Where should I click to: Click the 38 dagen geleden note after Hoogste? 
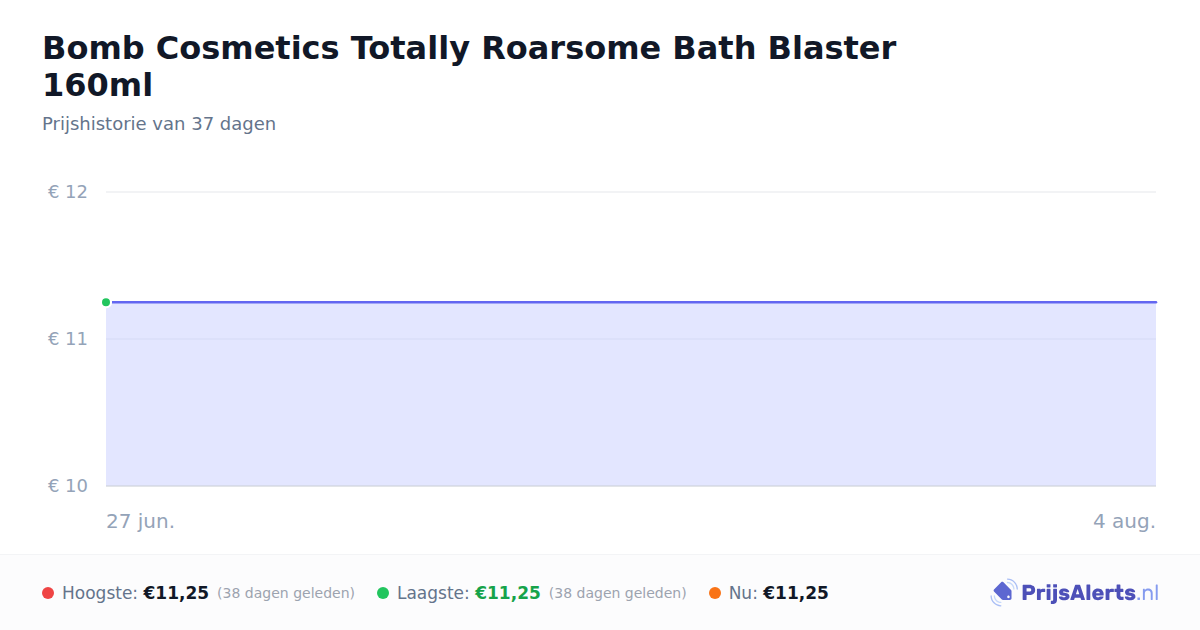[x=286, y=593]
